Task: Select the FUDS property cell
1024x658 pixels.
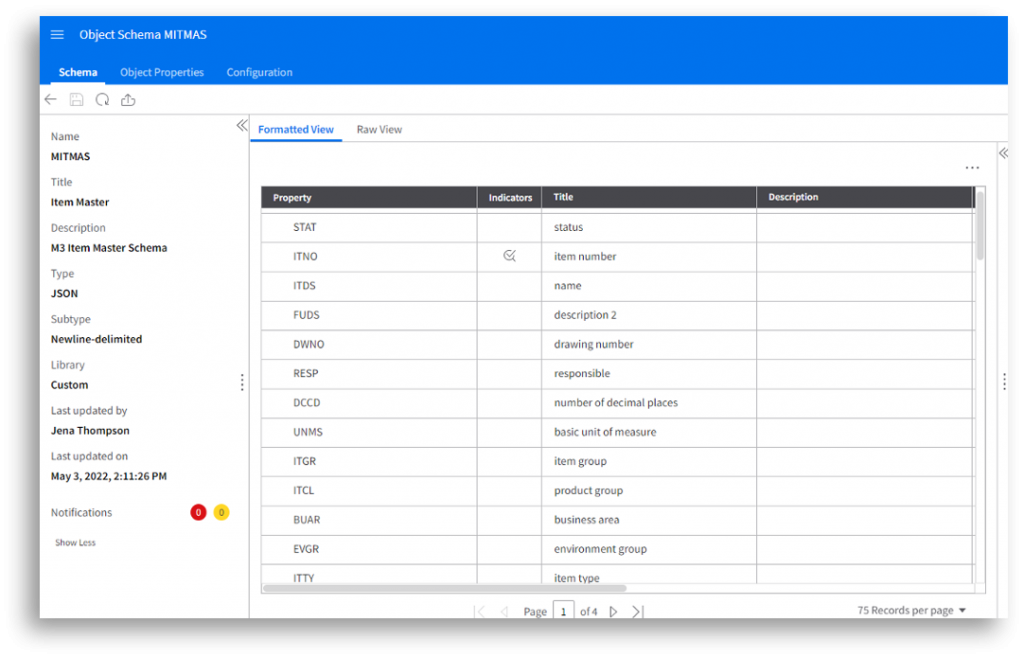Action: tap(369, 315)
